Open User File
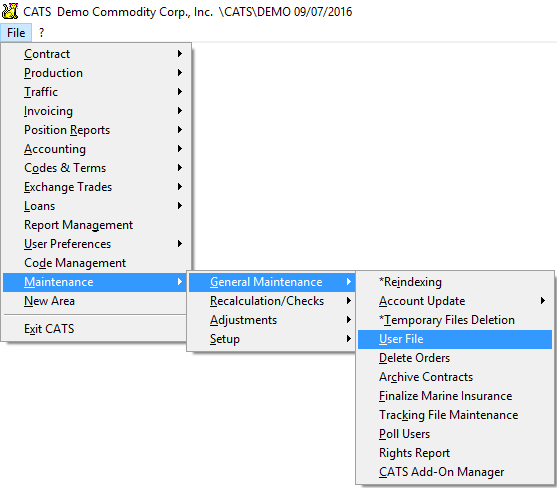The width and height of the screenshot is (557, 488). pos(455,339)
